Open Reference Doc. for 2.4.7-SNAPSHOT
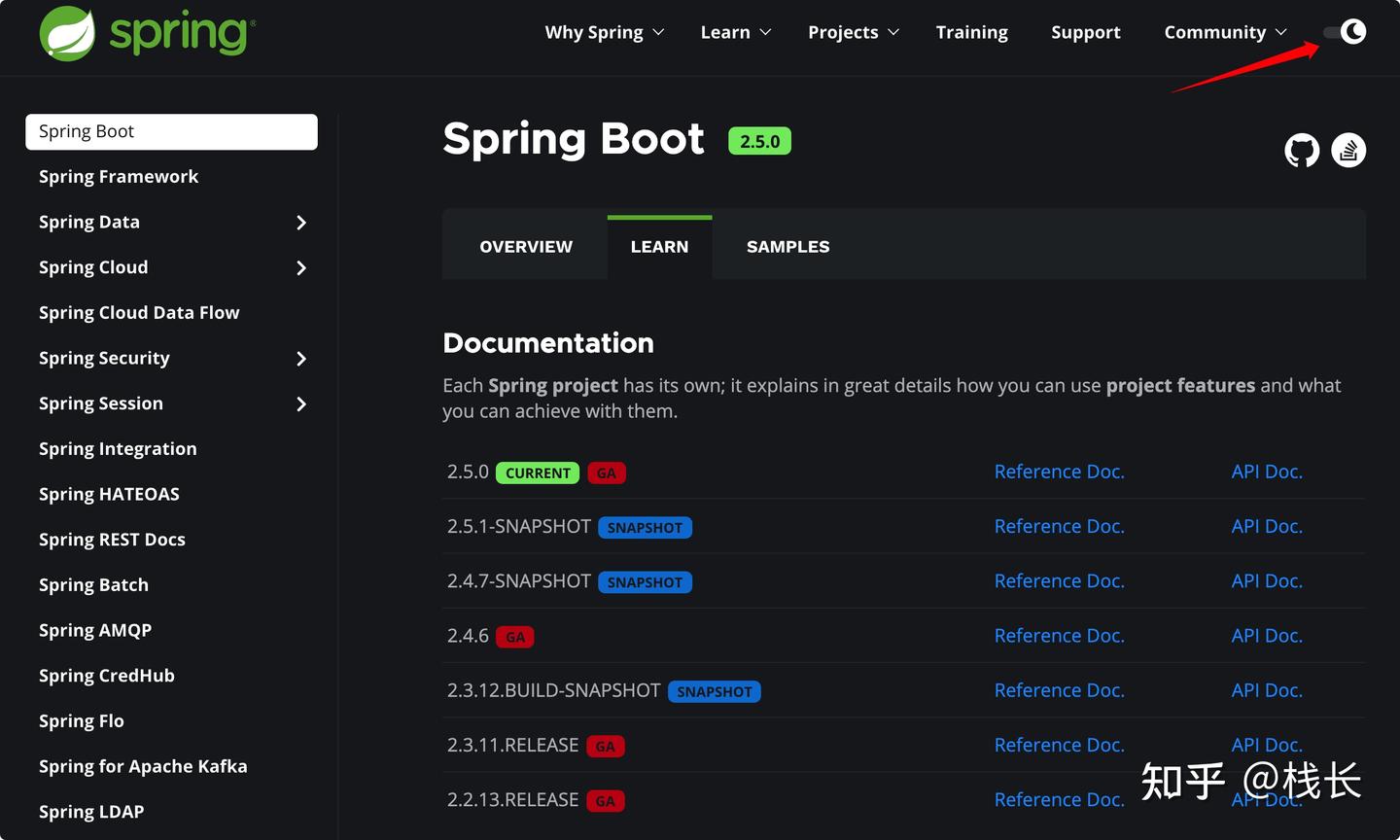Screen dimensions: 1400x840 point(1060,580)
